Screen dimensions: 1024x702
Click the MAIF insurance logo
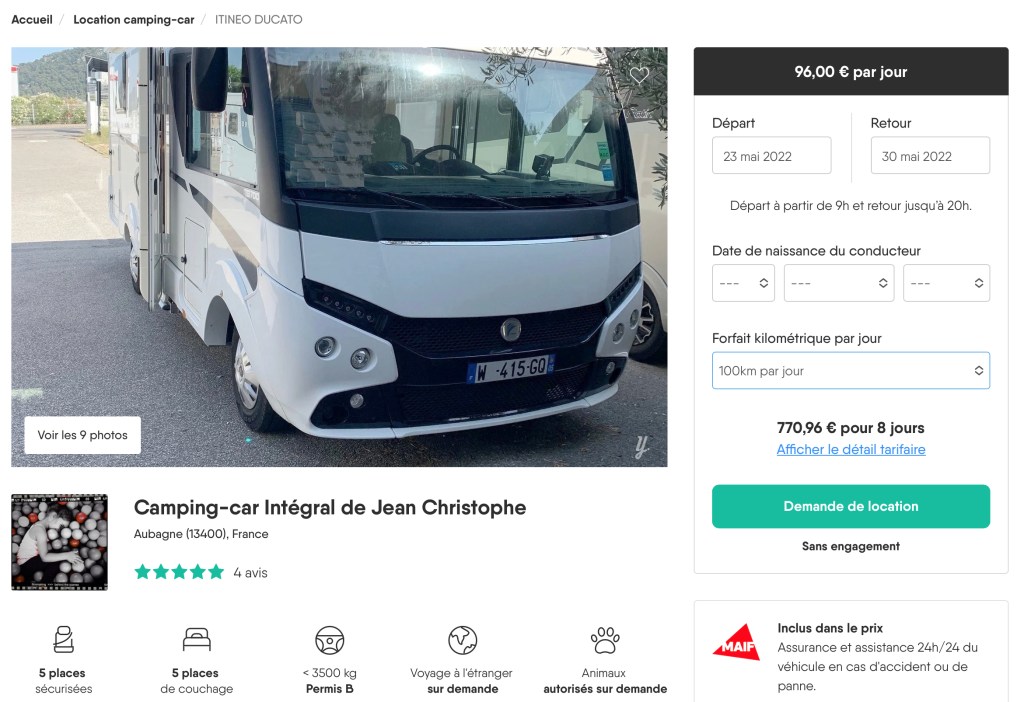click(736, 642)
